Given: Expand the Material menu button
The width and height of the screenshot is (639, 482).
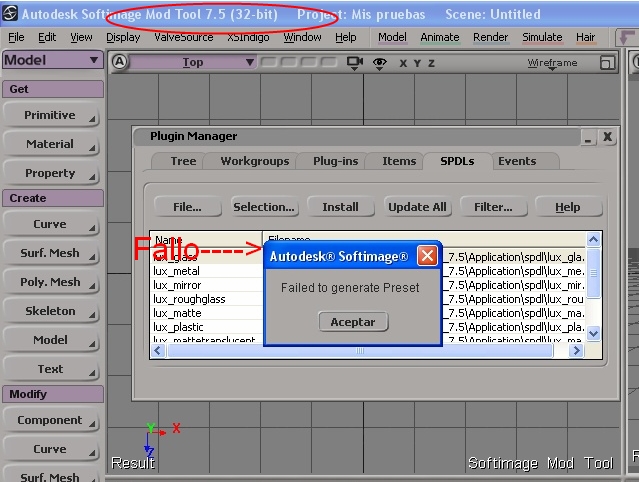Looking at the screenshot, I should 51,144.
